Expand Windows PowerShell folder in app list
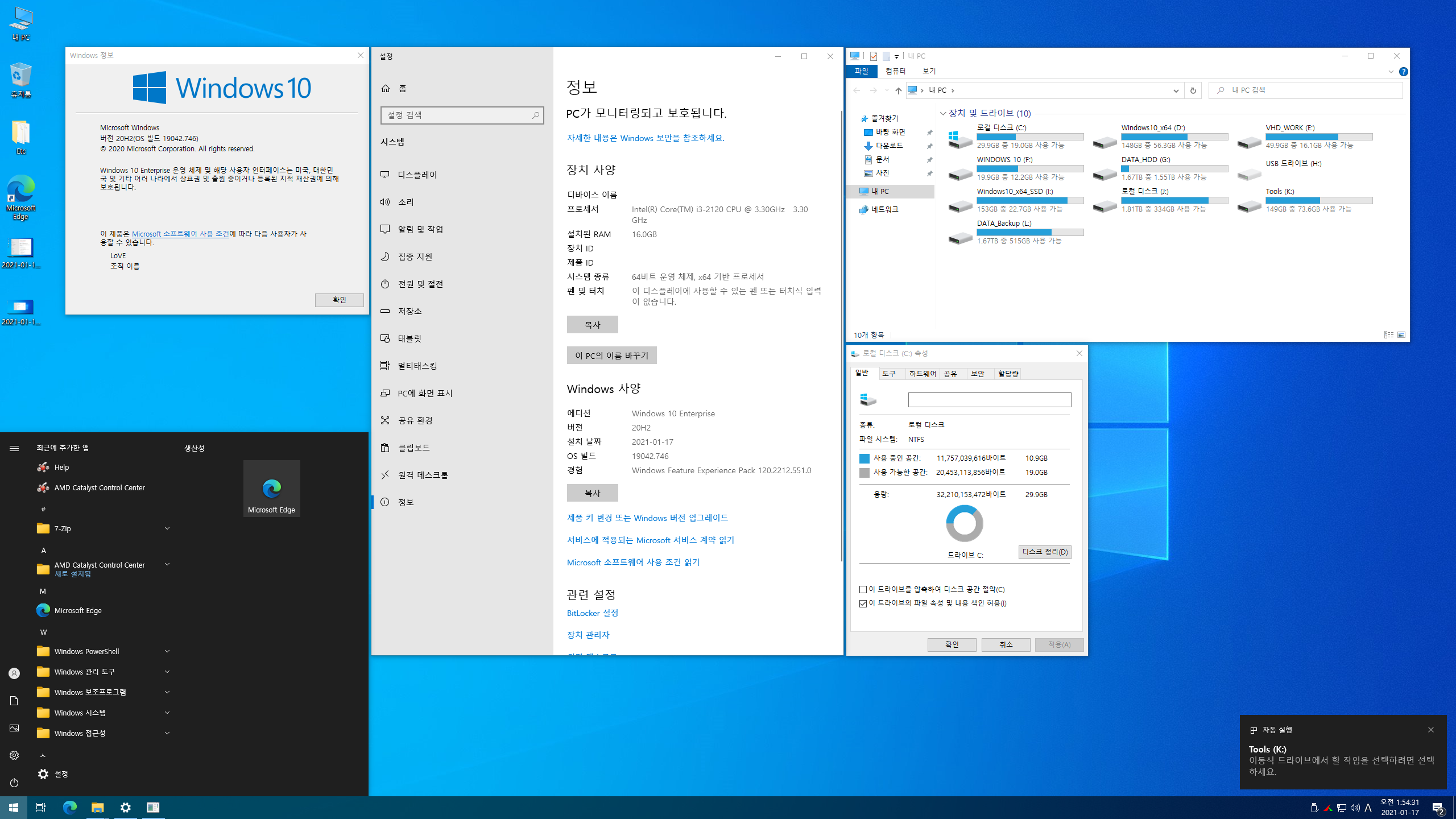 pos(167,651)
